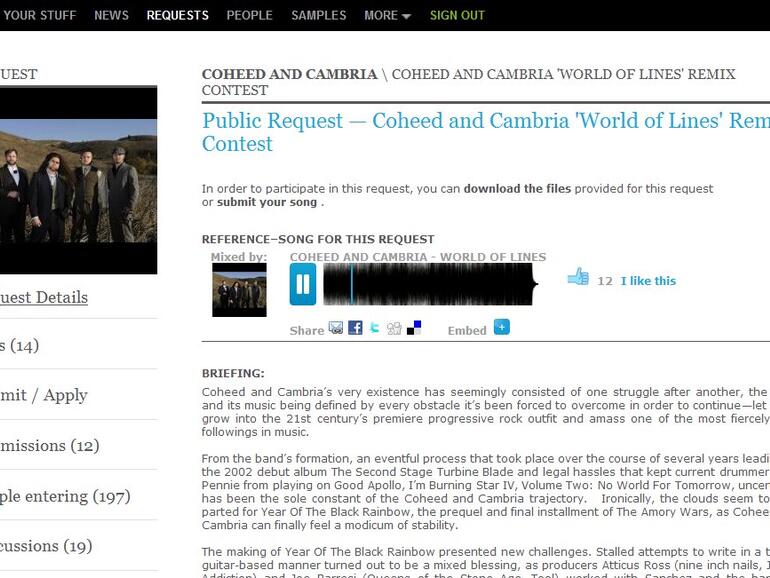770x578 pixels.
Task: Pause the World of Lines reference song
Action: [303, 284]
